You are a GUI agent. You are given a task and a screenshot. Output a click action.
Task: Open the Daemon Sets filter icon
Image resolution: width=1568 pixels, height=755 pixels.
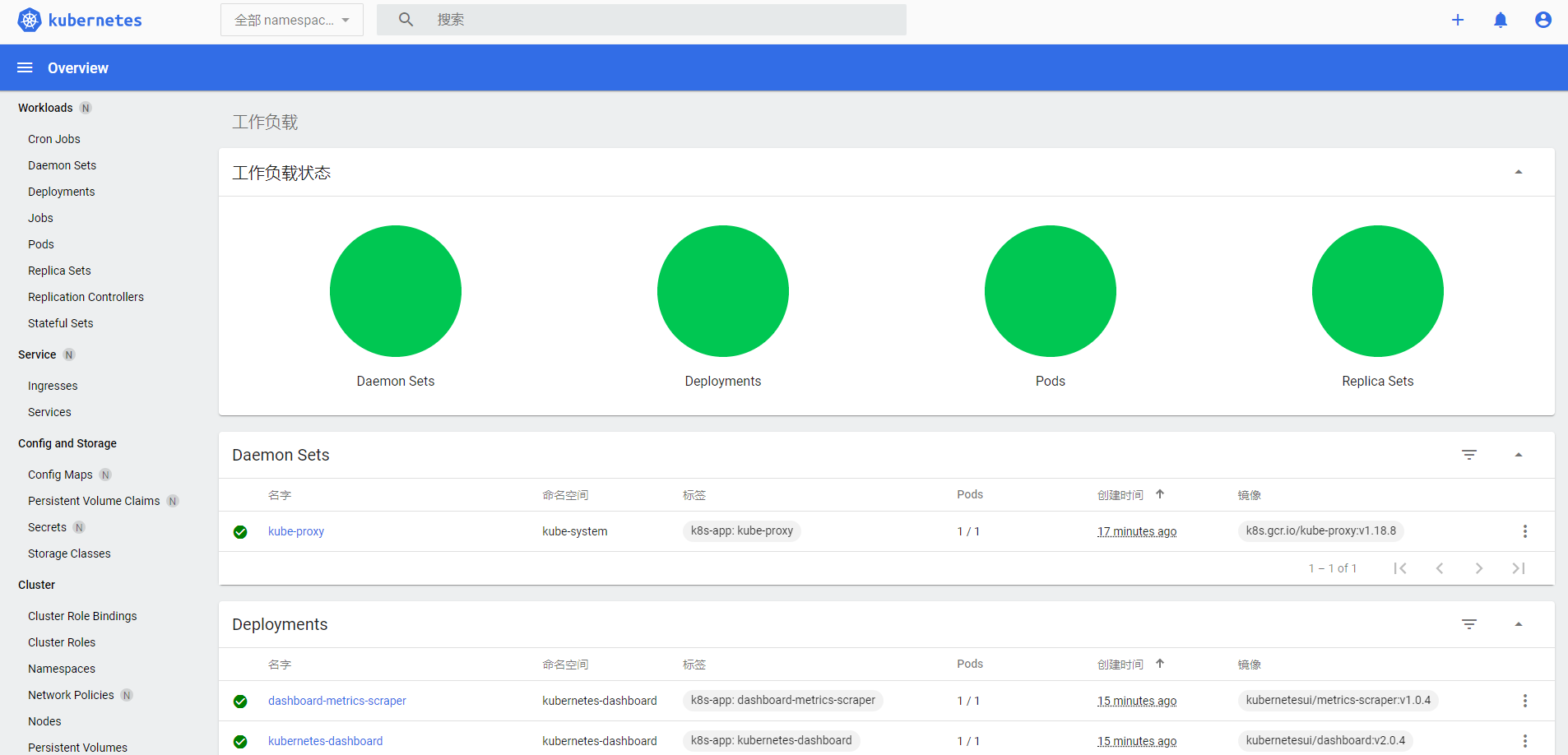pos(1469,455)
